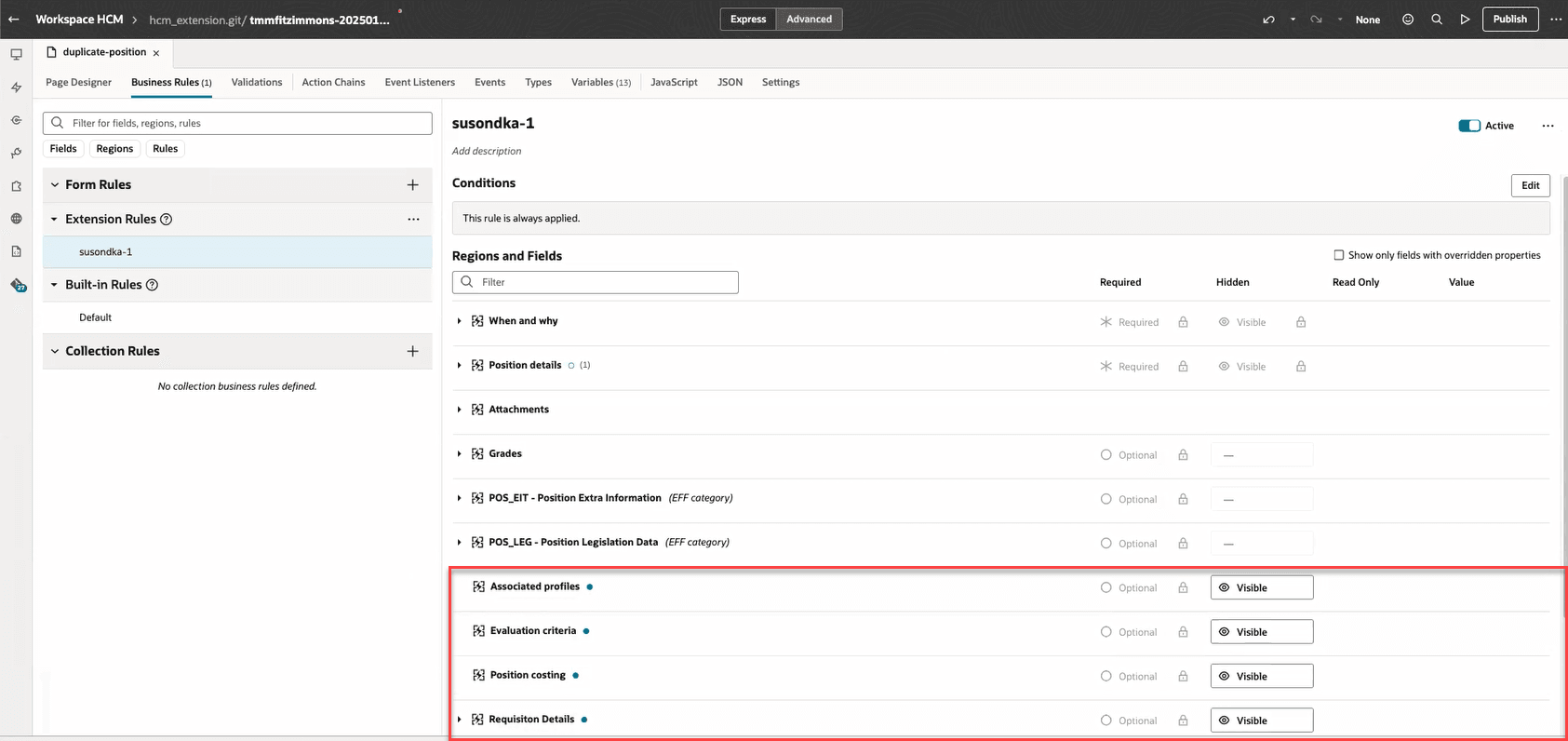This screenshot has width=1568, height=741.
Task: Click Add description under the rule title
Action: click(487, 152)
